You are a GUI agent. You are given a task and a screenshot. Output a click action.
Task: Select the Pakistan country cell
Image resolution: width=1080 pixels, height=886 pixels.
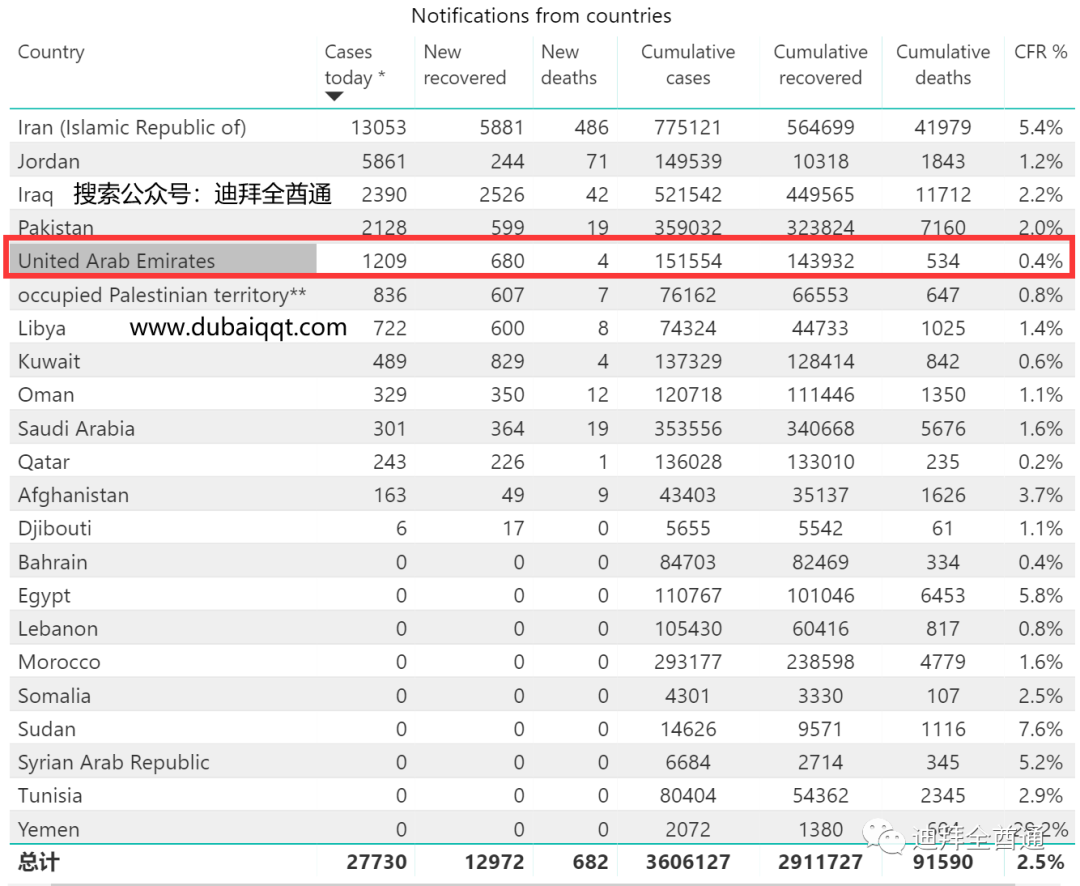(56, 227)
